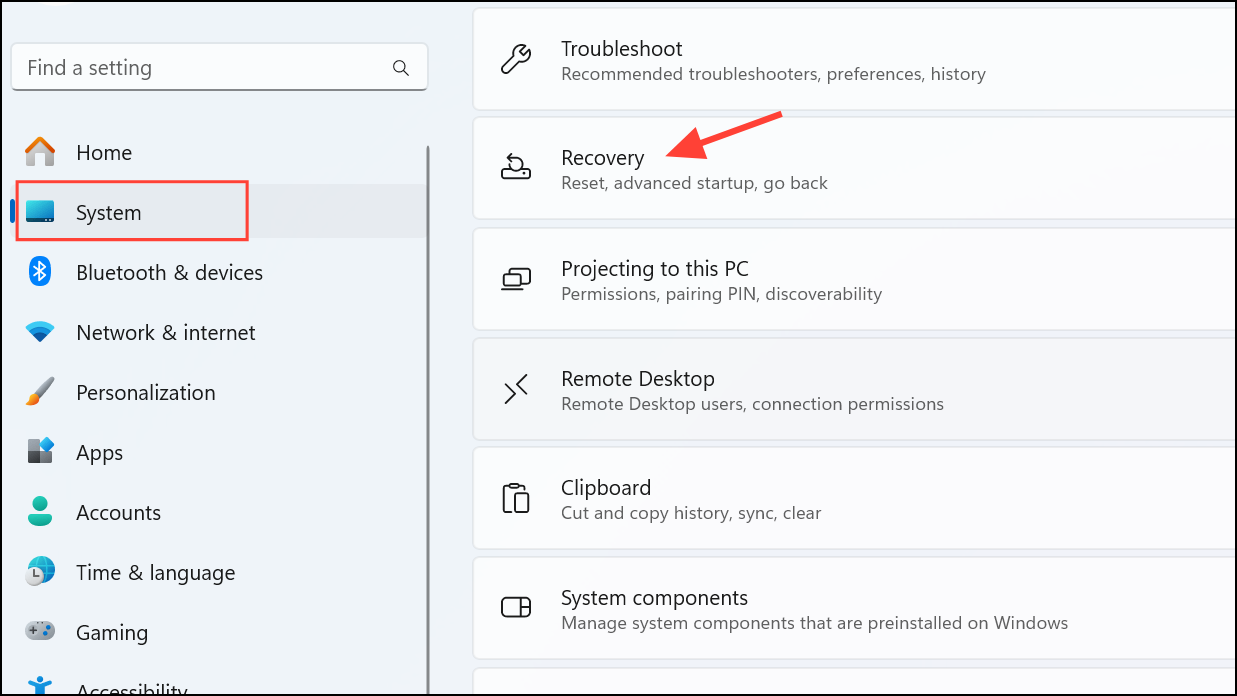Click the Remote Desktop icon

click(514, 389)
